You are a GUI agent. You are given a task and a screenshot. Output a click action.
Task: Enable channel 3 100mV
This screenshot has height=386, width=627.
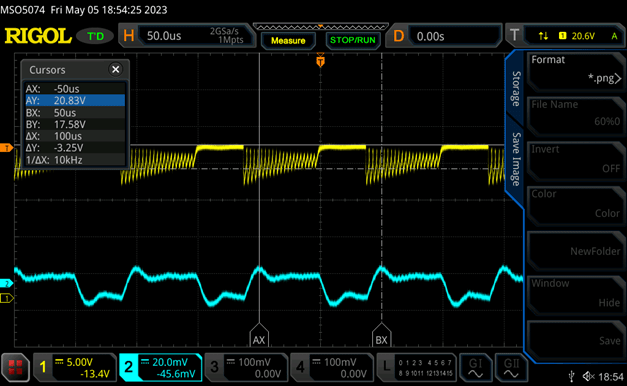point(246,367)
